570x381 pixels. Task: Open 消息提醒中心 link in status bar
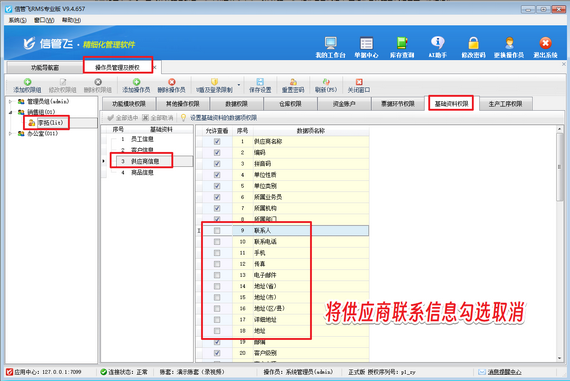click(504, 372)
